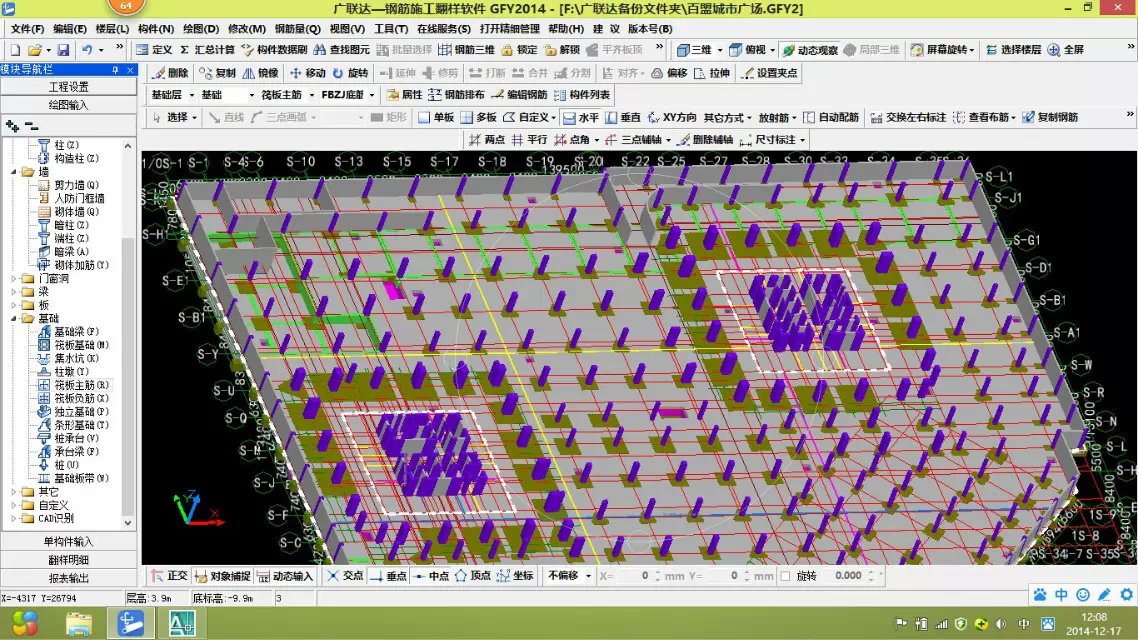Open the 工具(T) menu
This screenshot has width=1138, height=640.
point(390,29)
